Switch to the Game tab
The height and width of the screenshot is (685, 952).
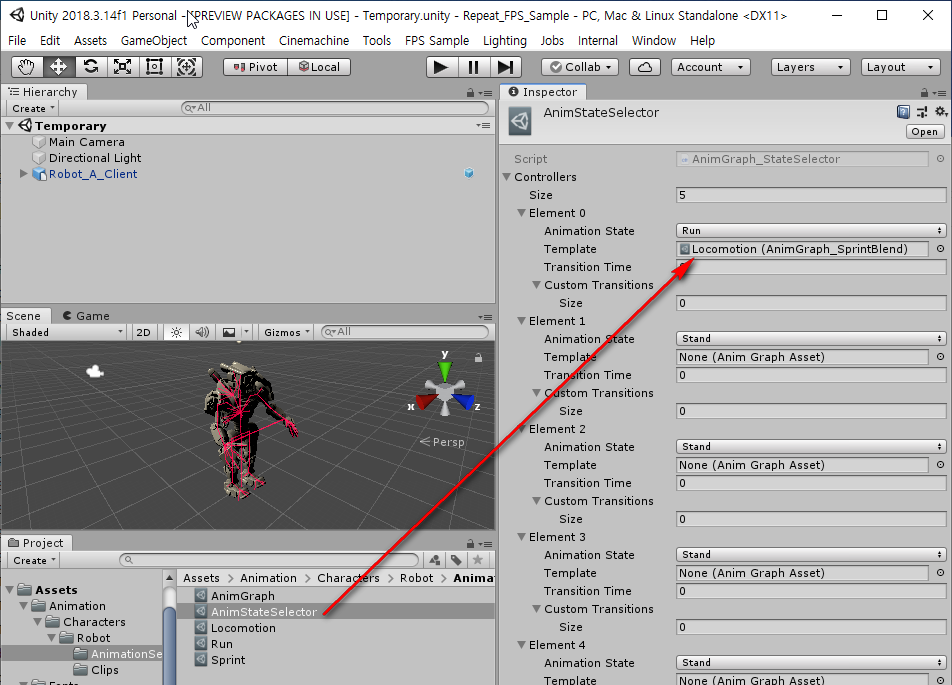click(x=86, y=316)
